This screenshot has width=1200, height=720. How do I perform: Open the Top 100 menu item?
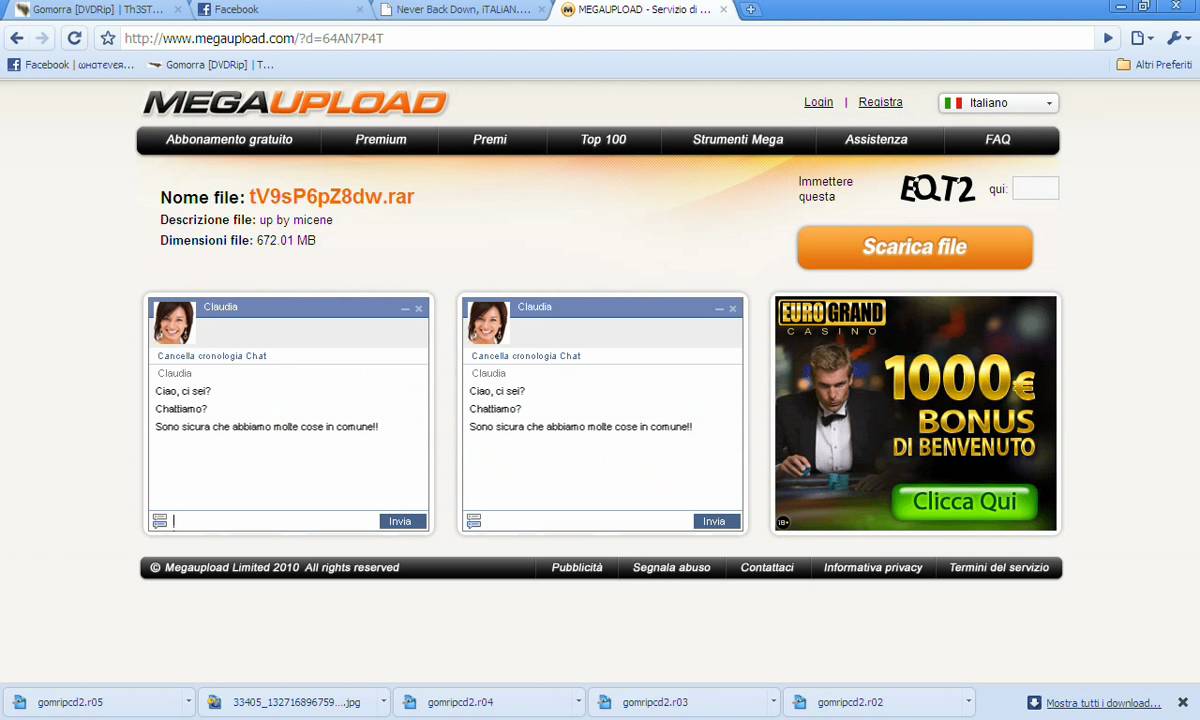coord(603,140)
